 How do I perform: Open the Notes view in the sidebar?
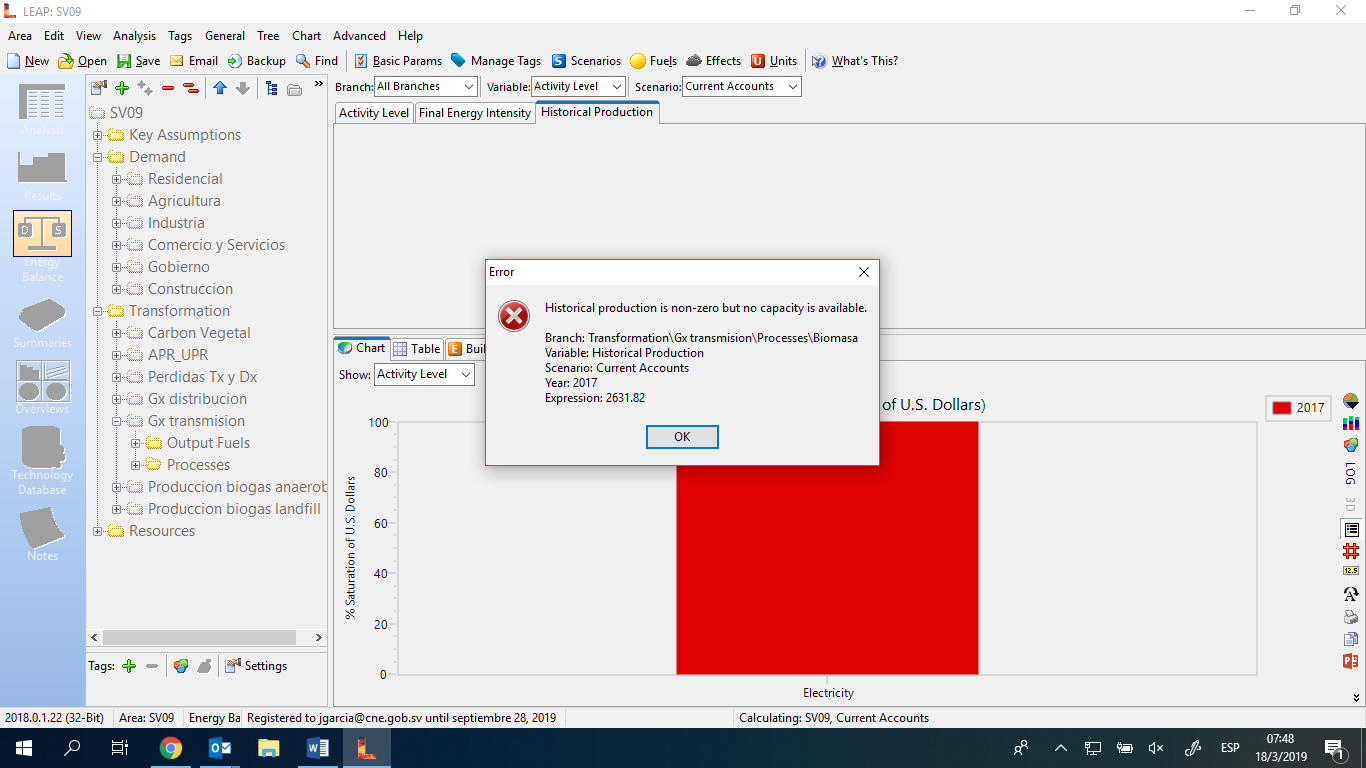point(42,534)
